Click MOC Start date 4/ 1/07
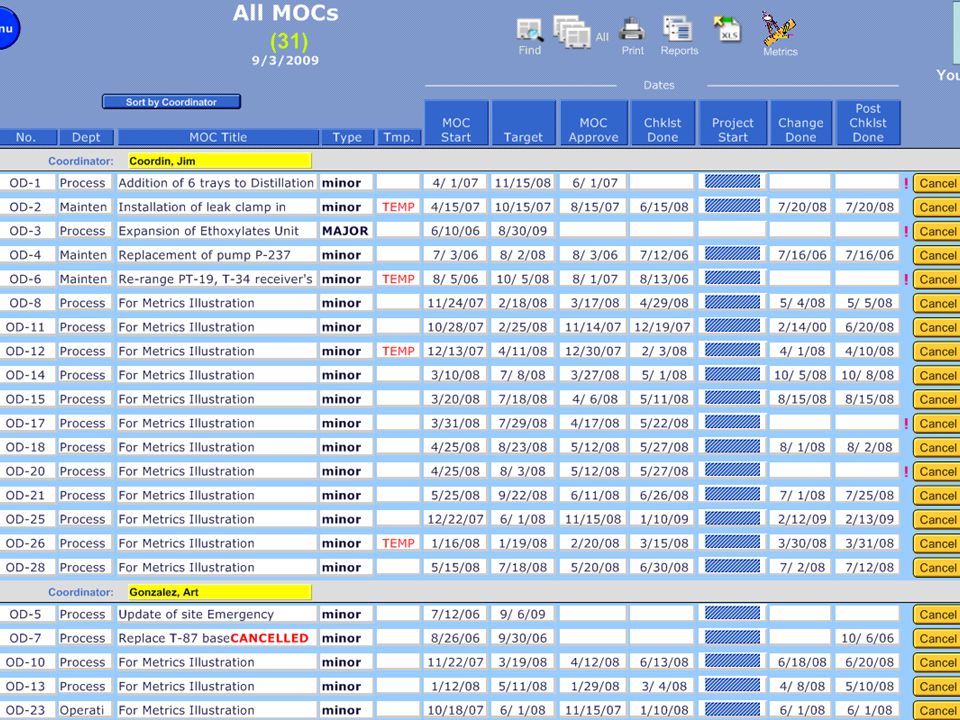This screenshot has height=720, width=960. click(455, 182)
